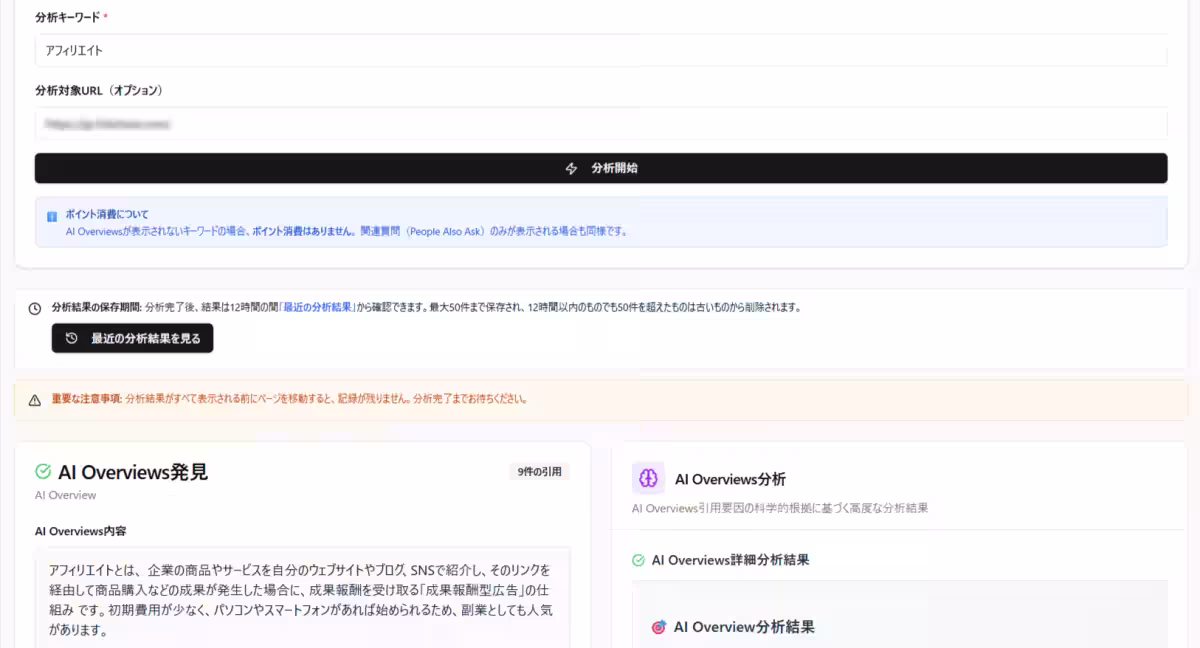Click the ポイント消費について notice banner
Viewport: 1200px width, 648px height.
[x=600, y=221]
